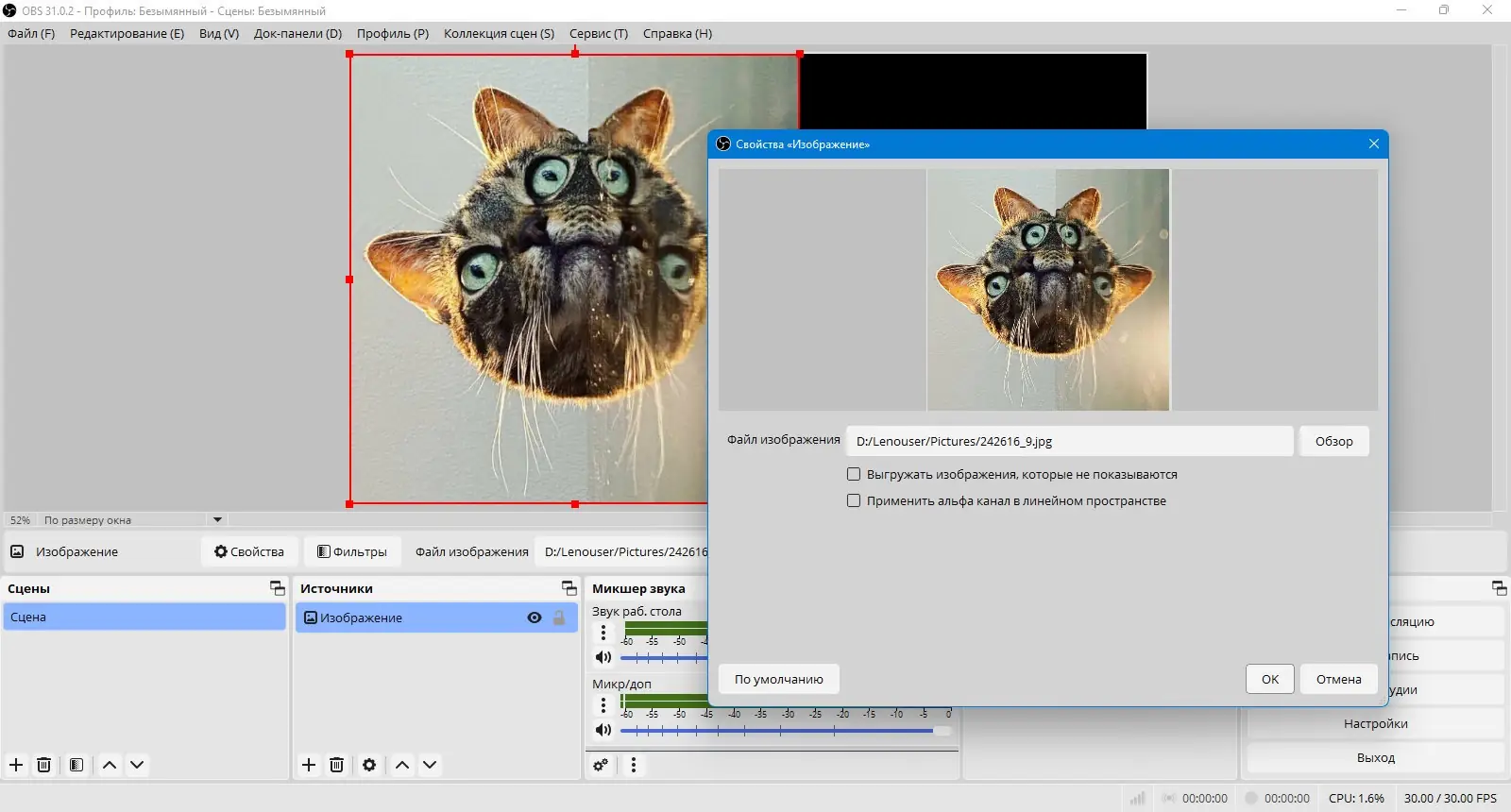Screen dimensions: 1511x812
Task: Move the source up in Источники list
Action: coord(402,765)
